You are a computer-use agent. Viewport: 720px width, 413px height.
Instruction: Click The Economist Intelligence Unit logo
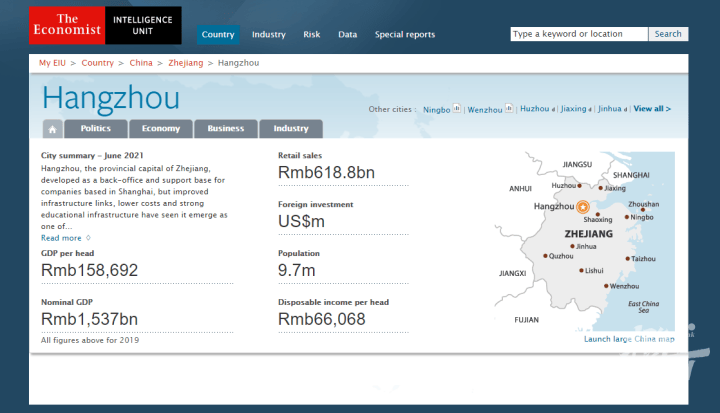(x=105, y=25)
